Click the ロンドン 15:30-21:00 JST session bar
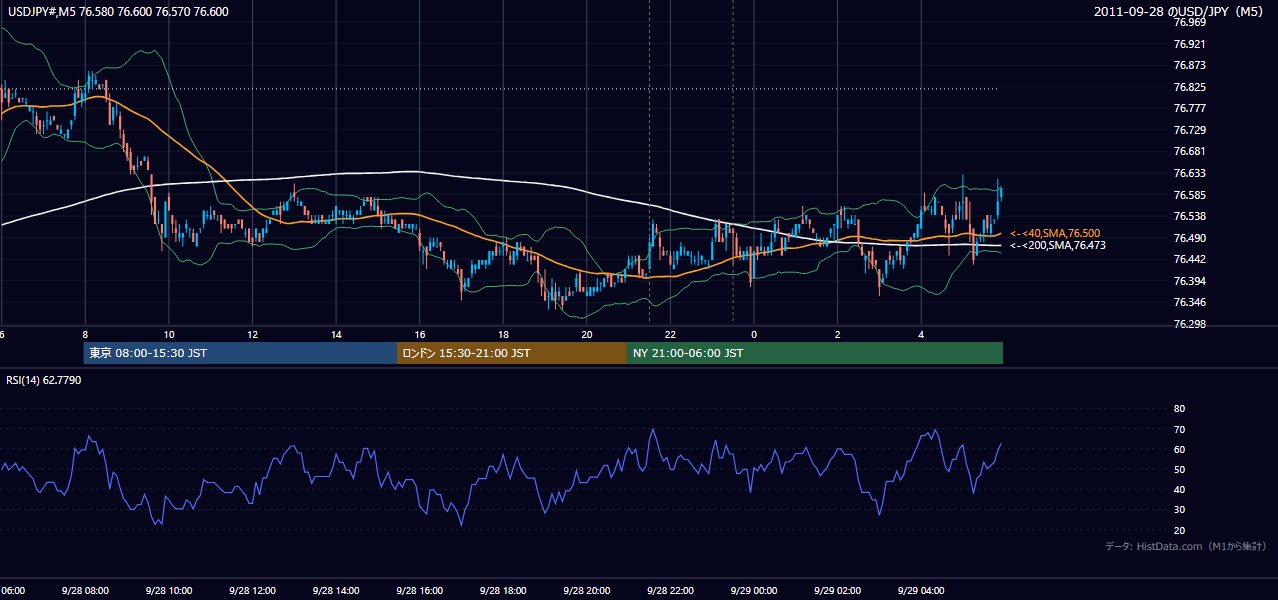The width and height of the screenshot is (1278, 600). coord(512,353)
